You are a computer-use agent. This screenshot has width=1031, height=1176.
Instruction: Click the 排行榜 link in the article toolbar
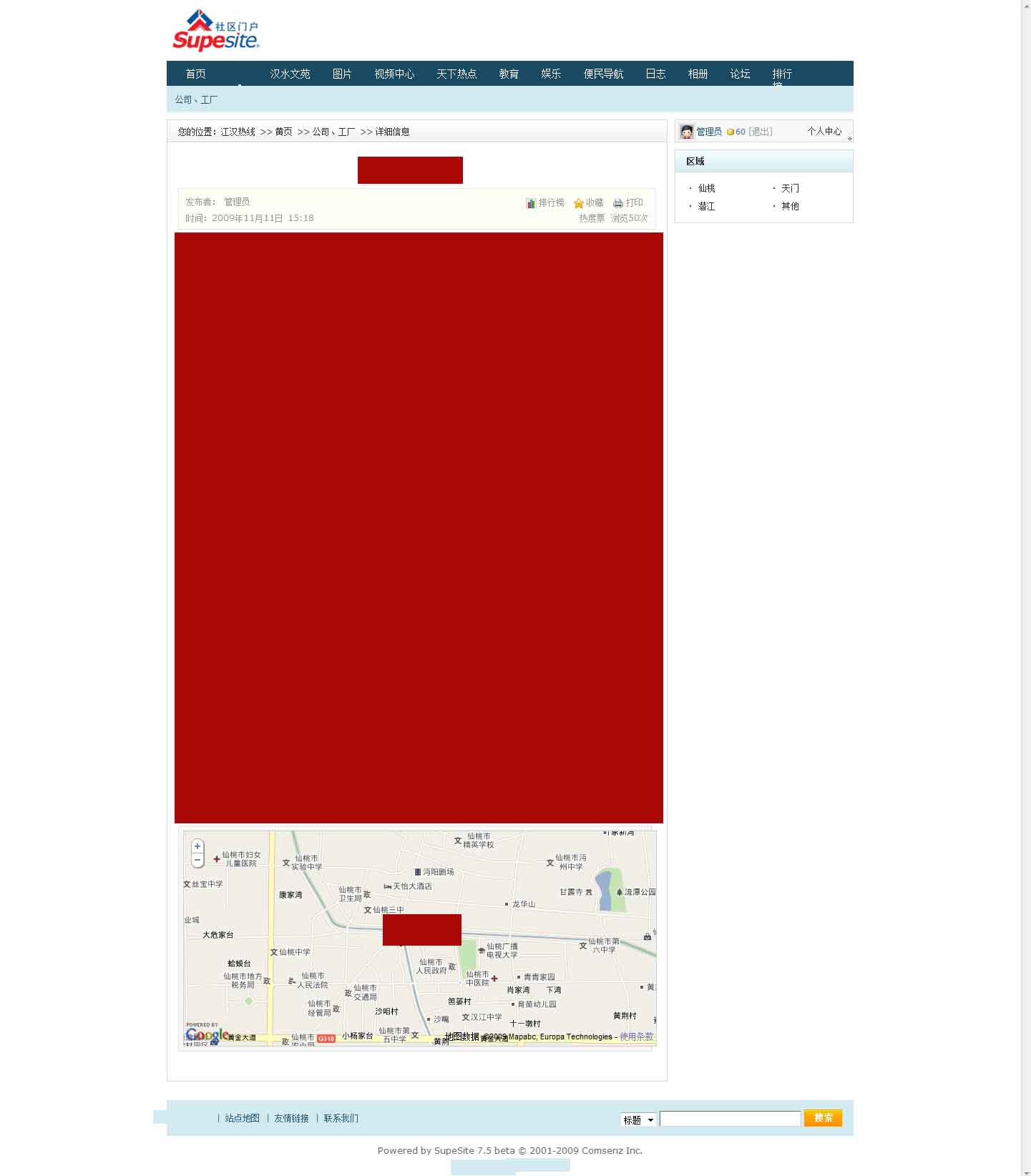551,203
